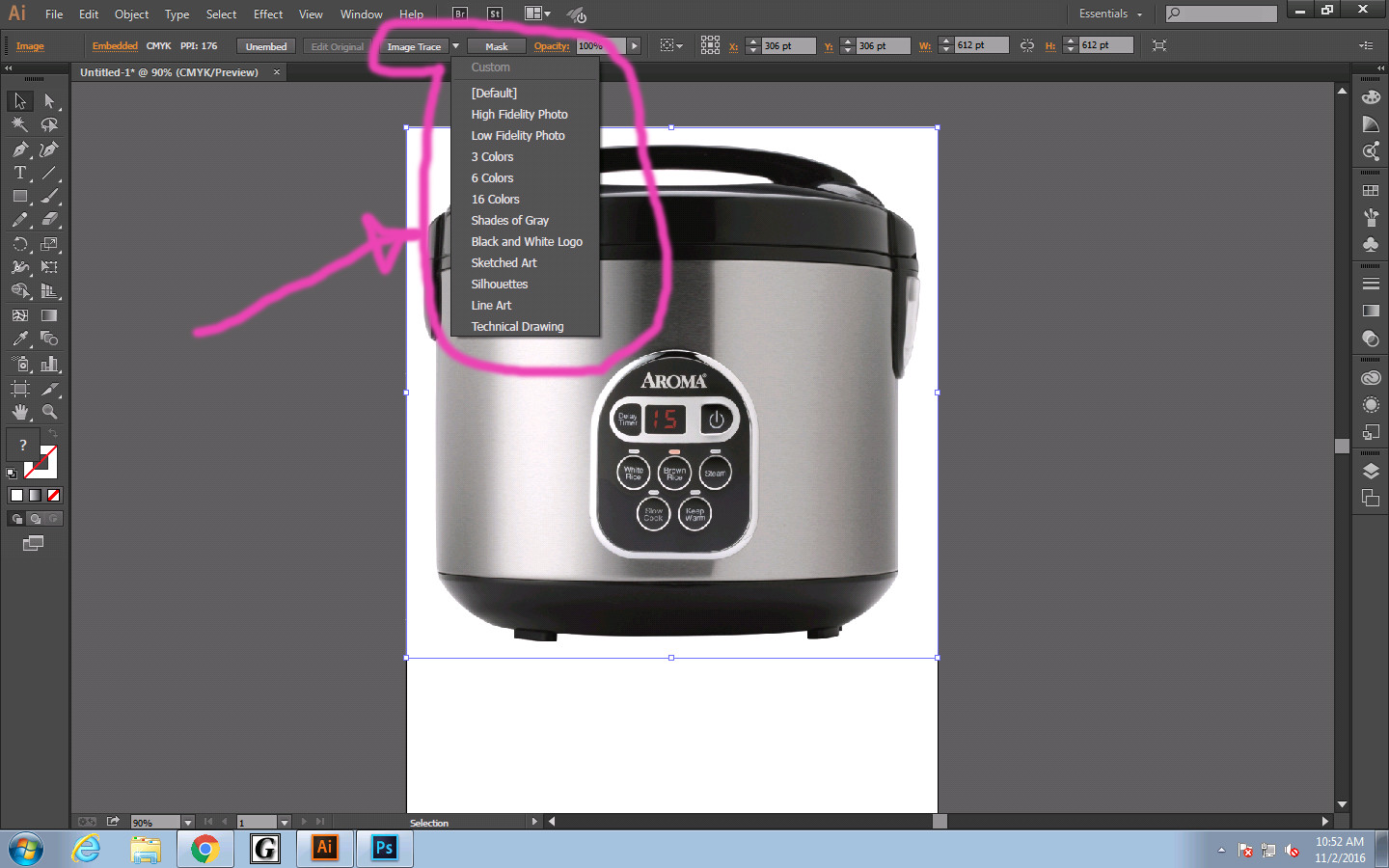Open the Window menu
Viewport: 1389px width, 868px height.
pyautogui.click(x=361, y=14)
